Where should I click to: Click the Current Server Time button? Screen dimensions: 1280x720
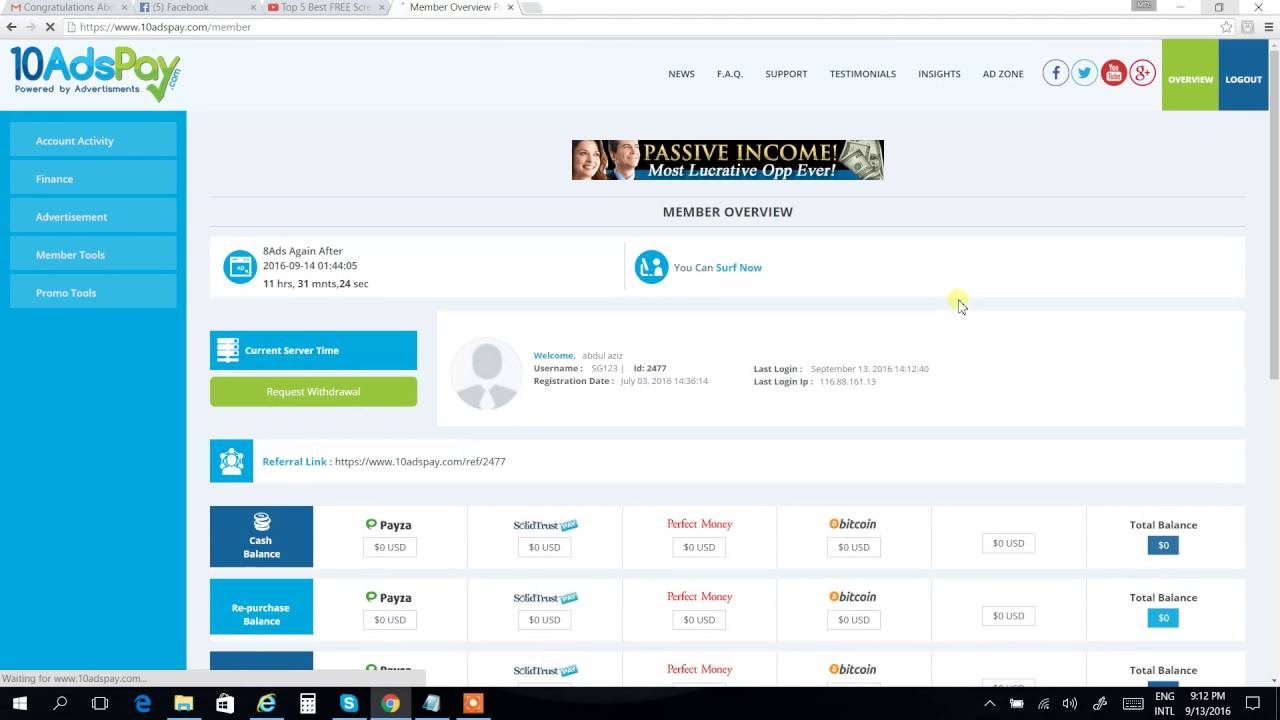313,350
